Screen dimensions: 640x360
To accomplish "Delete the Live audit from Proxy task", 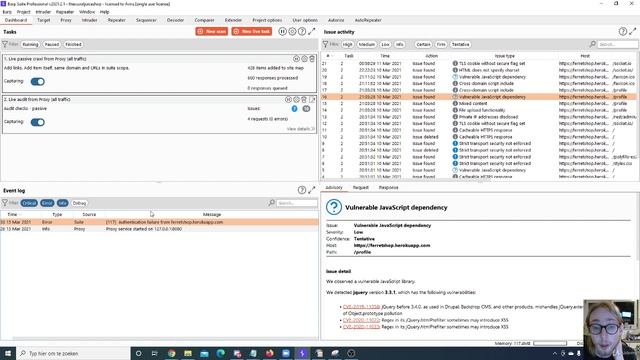I will coord(304,100).
